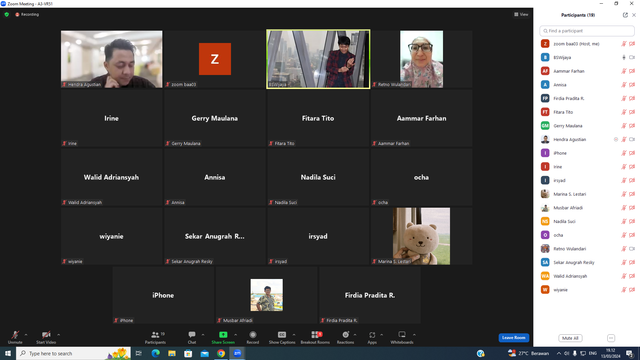Click BSWijaya's microphone icon in participant list
Image resolution: width=640 pixels, height=360 pixels.
(x=624, y=58)
